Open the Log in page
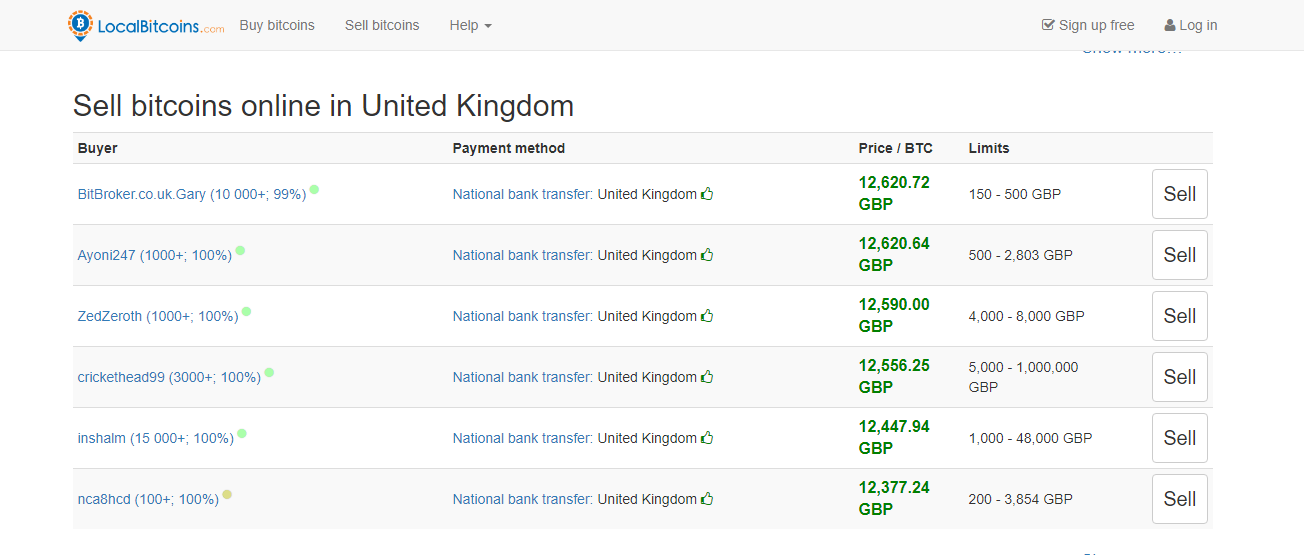Screen dimensions: 1304x555 coord(1191,25)
